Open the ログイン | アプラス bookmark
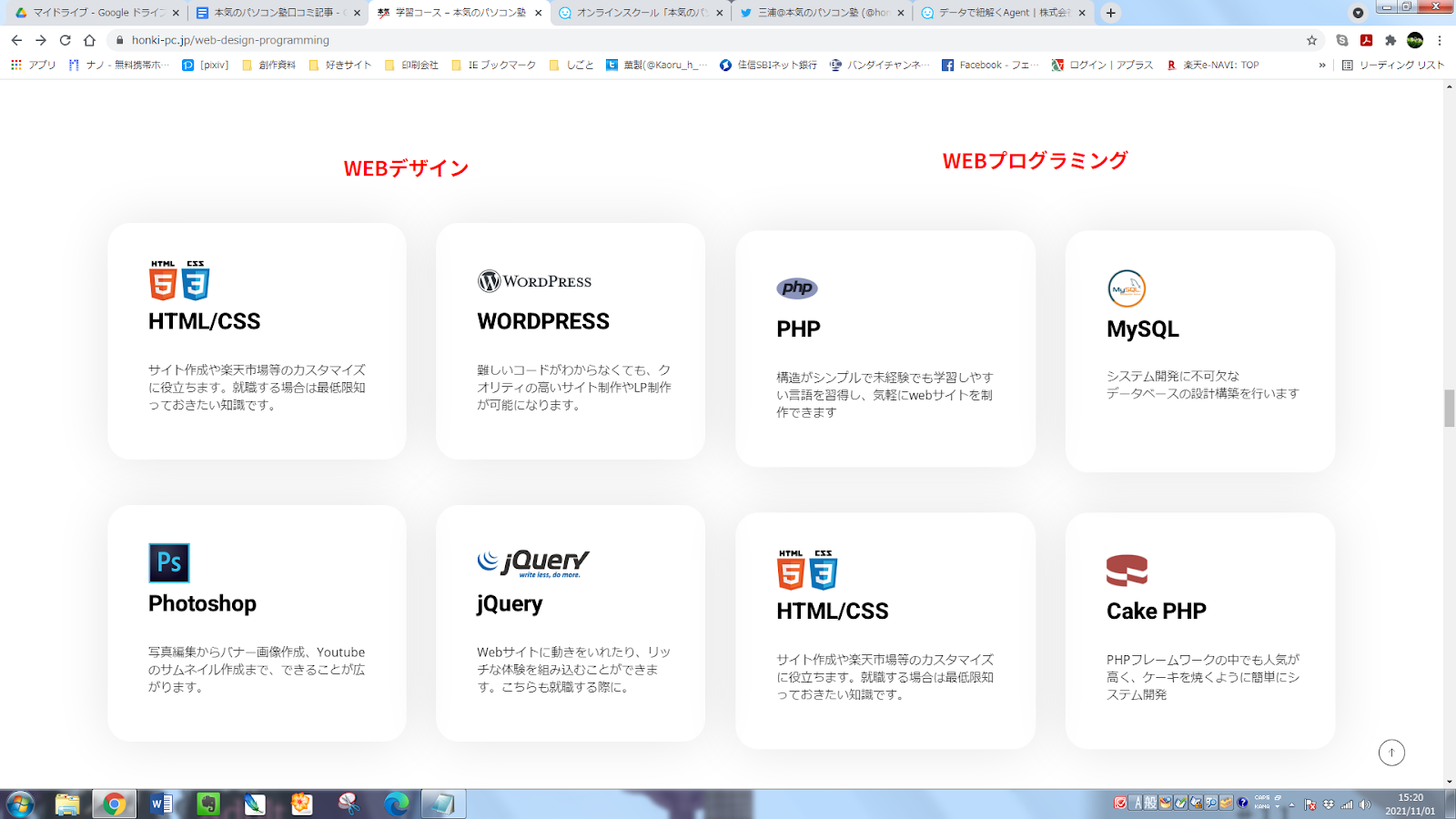Viewport: 1456px width, 819px height. point(1102,65)
